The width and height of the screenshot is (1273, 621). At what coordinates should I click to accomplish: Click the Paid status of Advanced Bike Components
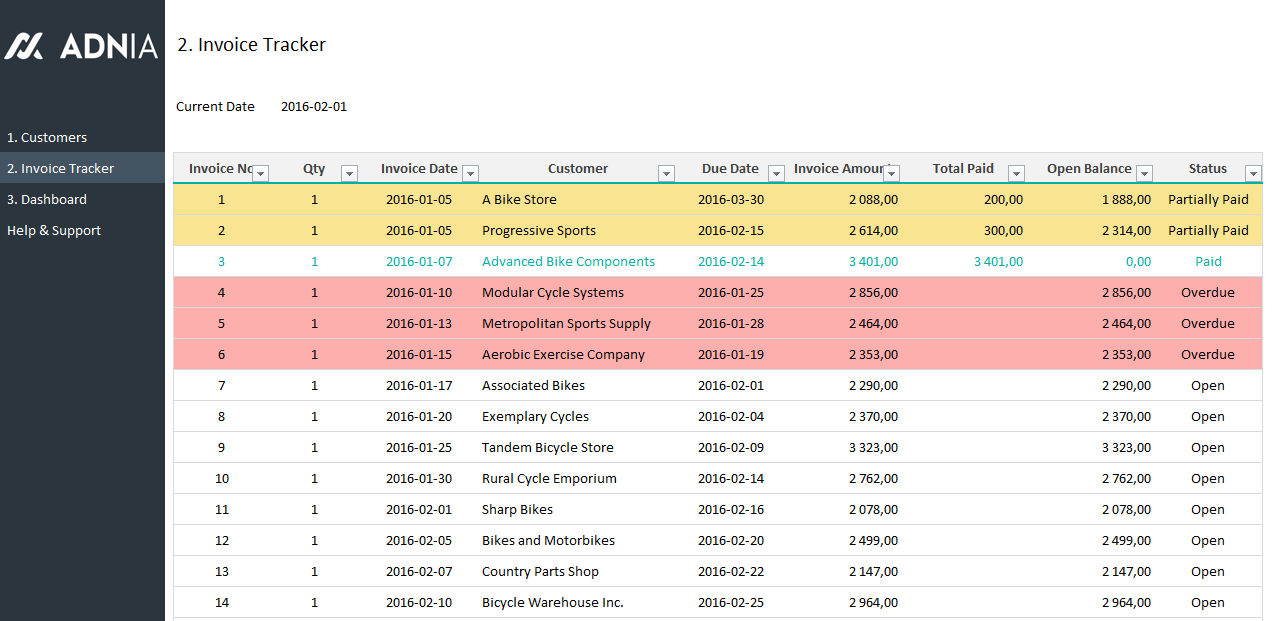(1208, 261)
